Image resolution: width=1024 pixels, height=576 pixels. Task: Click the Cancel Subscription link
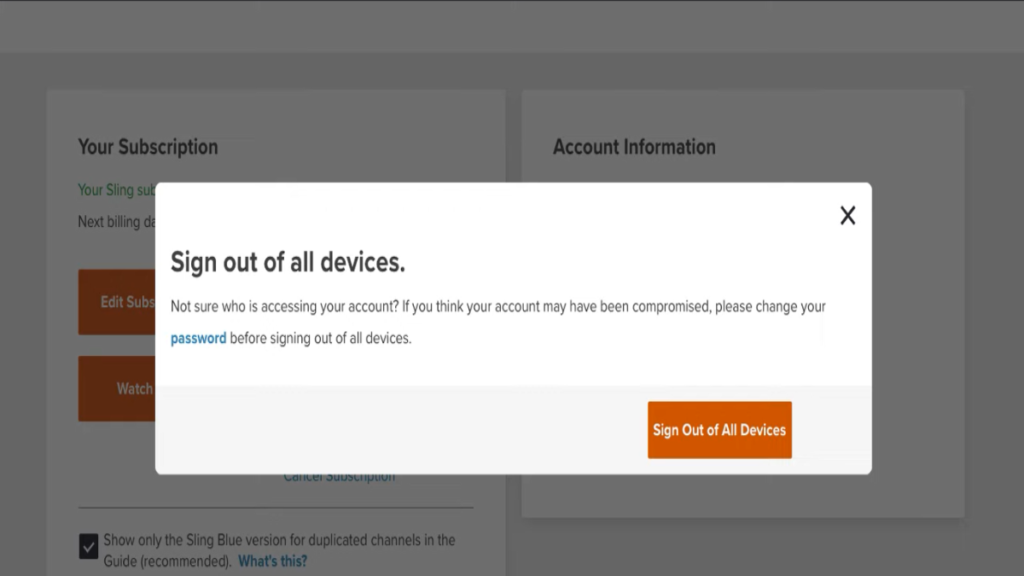(338, 475)
